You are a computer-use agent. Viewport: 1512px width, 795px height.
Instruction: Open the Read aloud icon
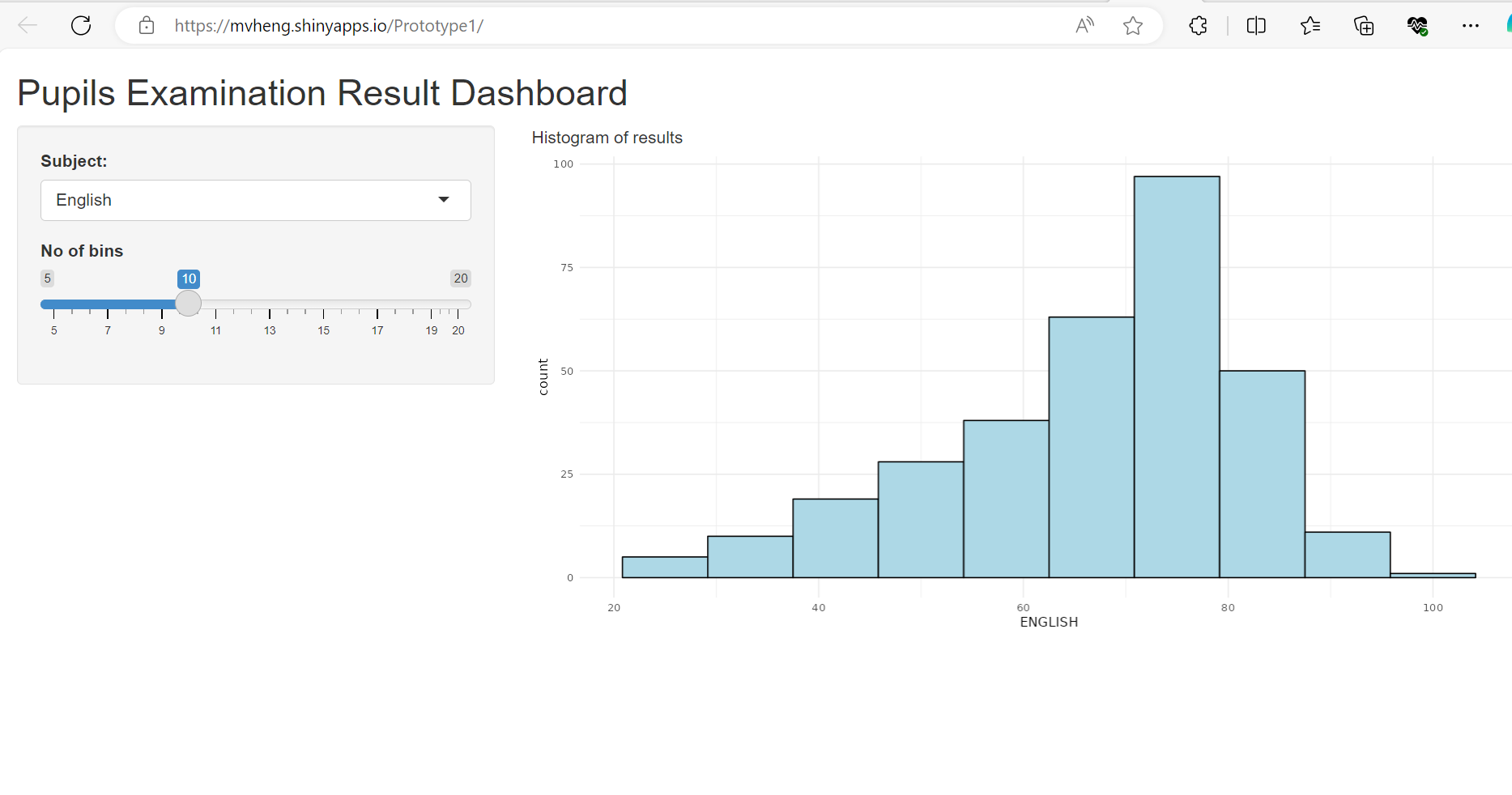[1084, 26]
